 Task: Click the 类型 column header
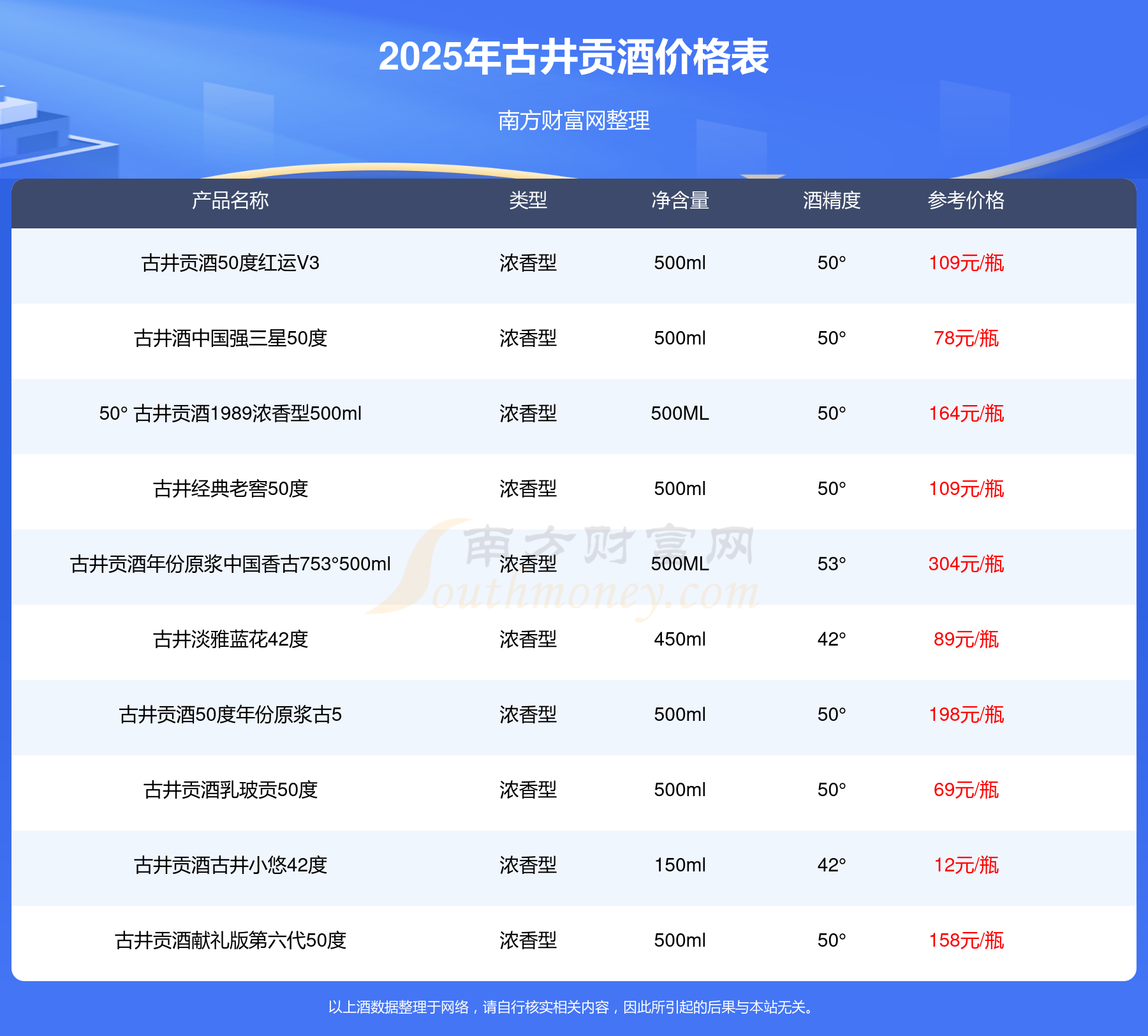click(x=528, y=200)
